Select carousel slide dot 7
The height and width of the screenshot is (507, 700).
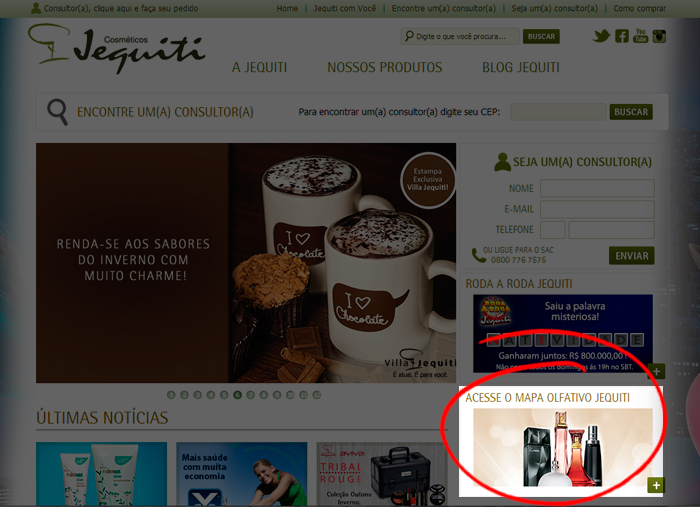point(250,395)
